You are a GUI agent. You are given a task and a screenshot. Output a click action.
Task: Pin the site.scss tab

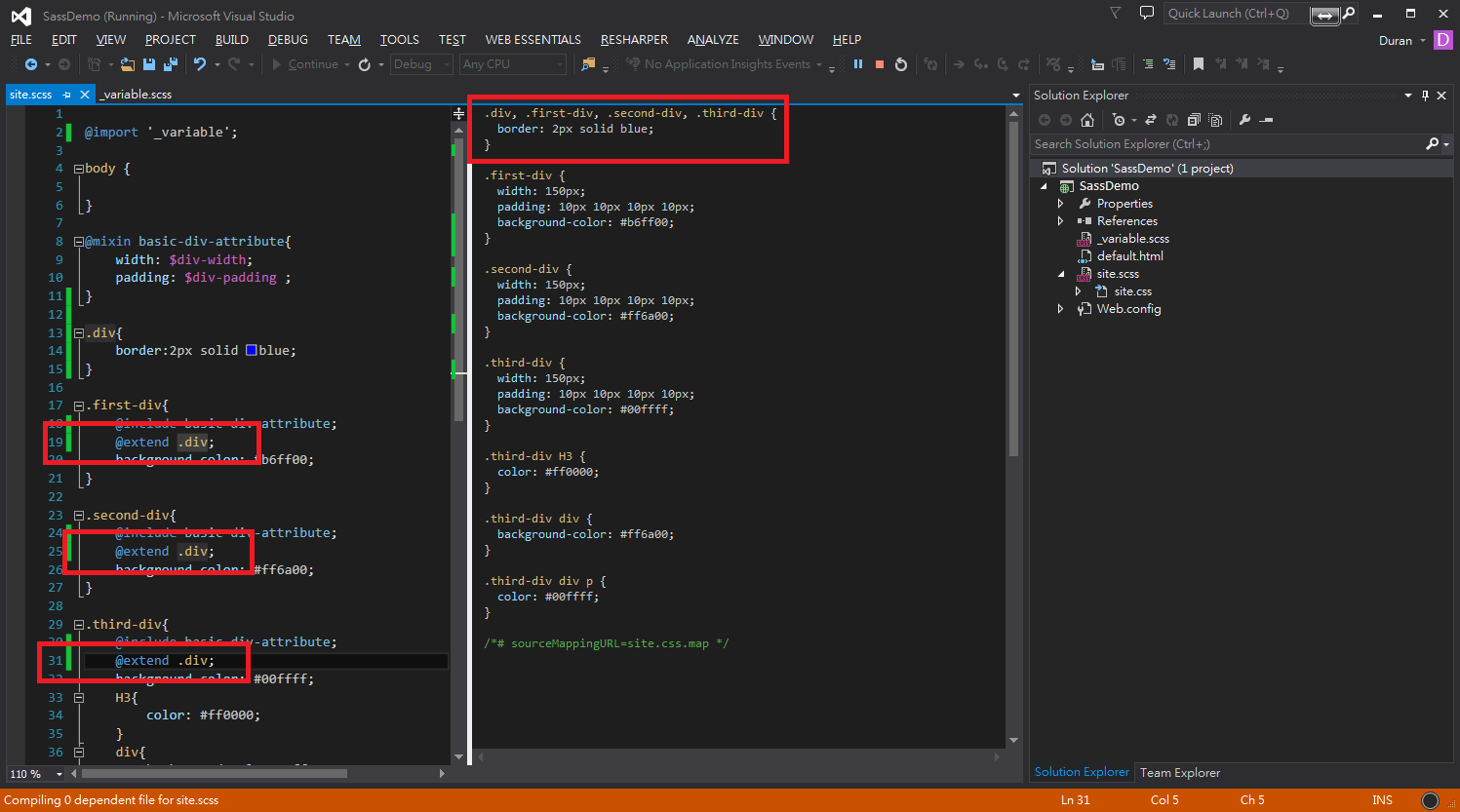pyautogui.click(x=67, y=95)
